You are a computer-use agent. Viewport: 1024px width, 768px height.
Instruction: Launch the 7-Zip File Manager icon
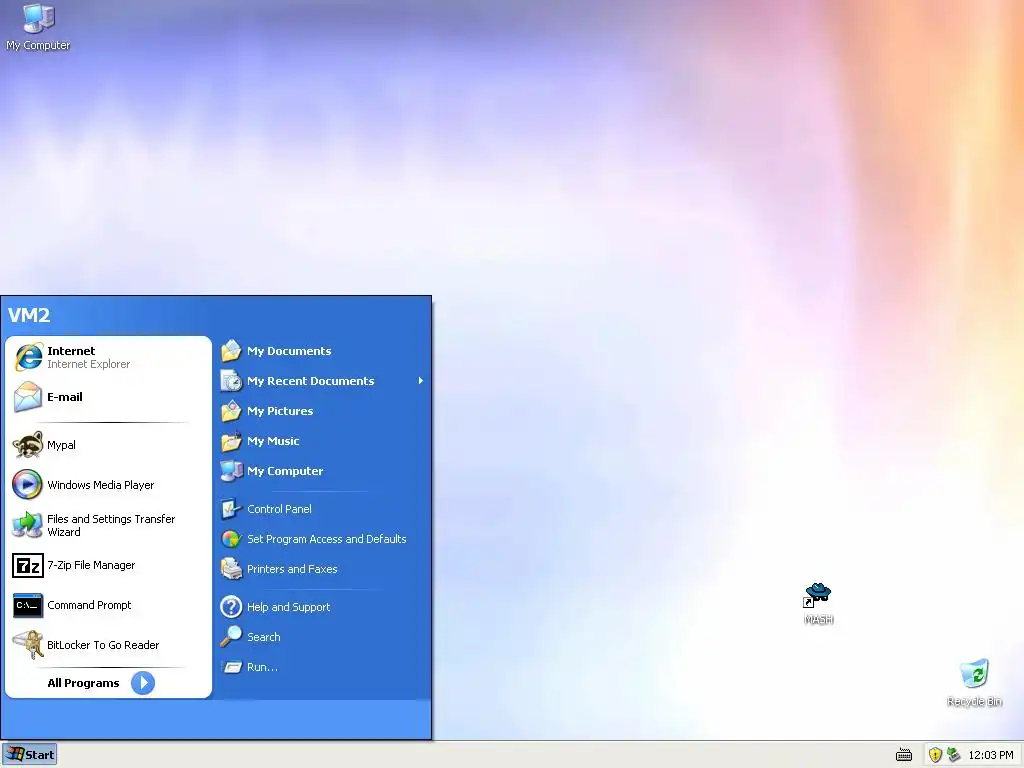point(27,565)
